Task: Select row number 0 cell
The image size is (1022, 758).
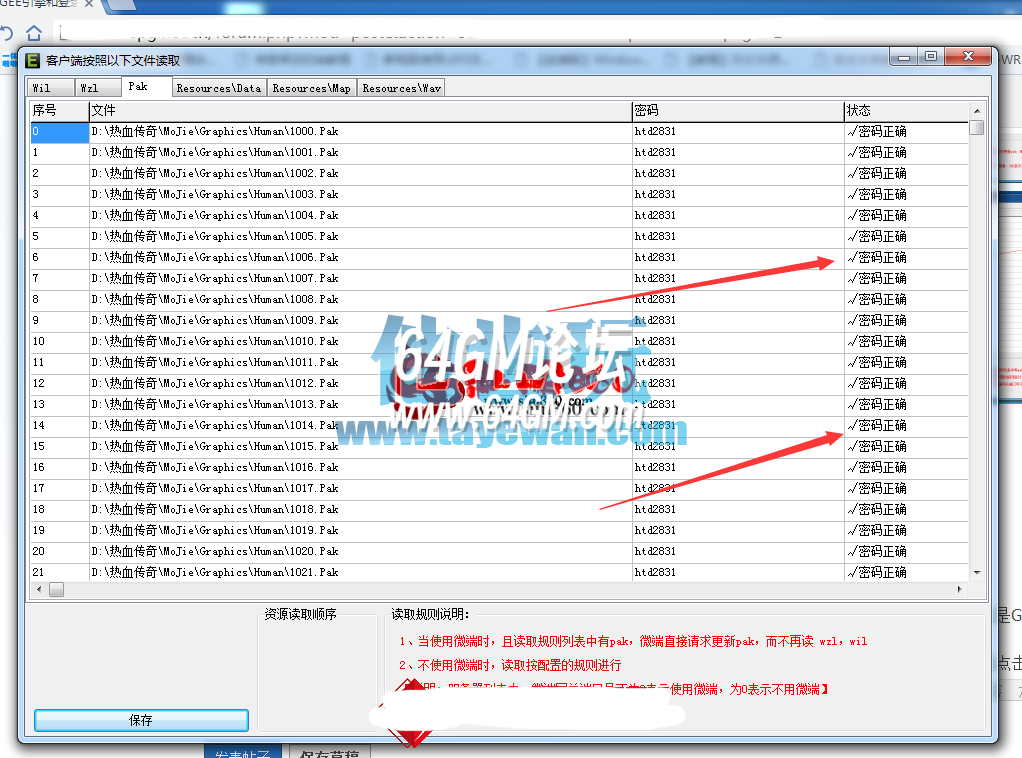Action: pyautogui.click(x=59, y=132)
